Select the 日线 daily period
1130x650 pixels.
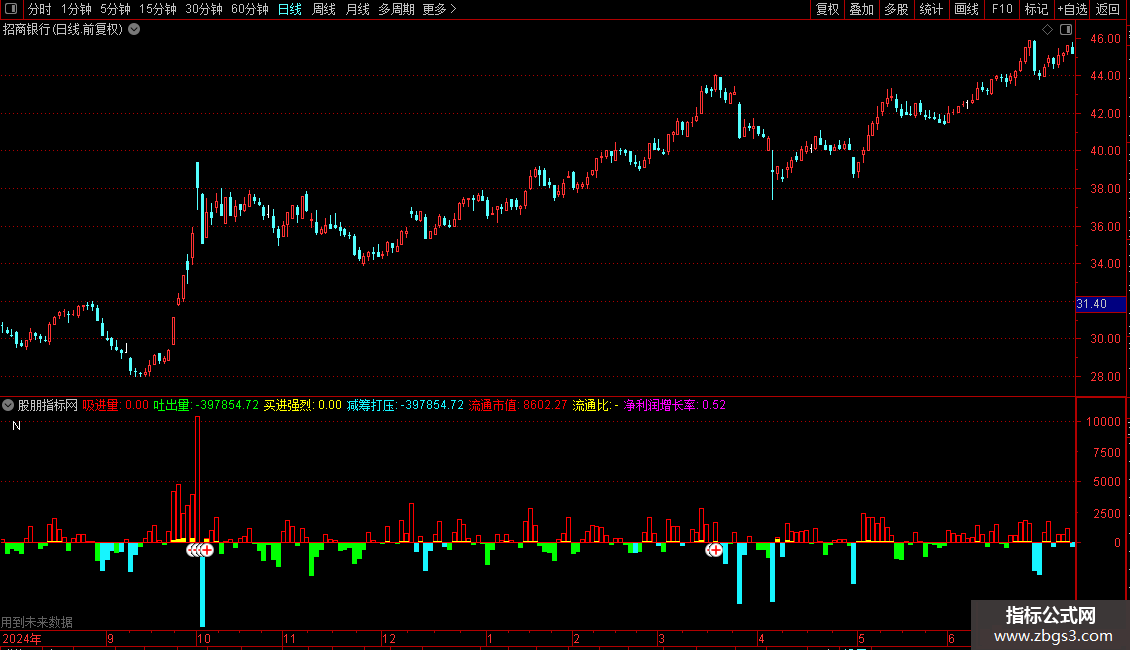(x=290, y=9)
